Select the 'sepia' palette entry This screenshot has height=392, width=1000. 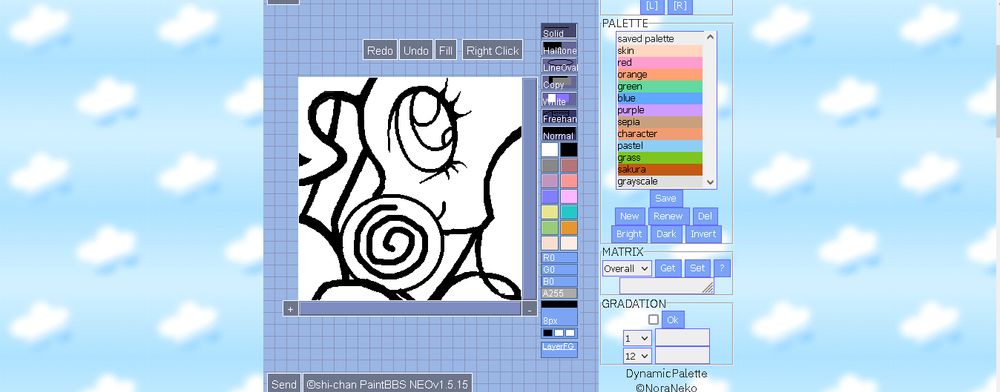(660, 122)
